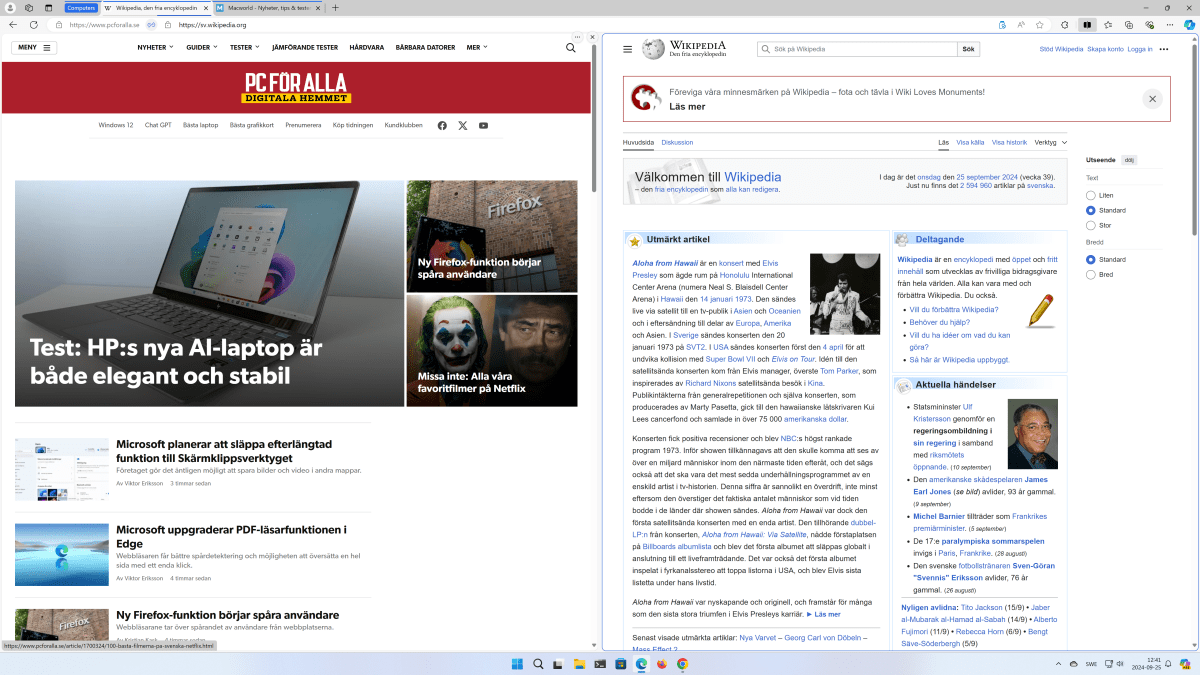The image size is (1200, 675).
Task: Open Microsoft Store from the taskbar
Action: click(621, 664)
